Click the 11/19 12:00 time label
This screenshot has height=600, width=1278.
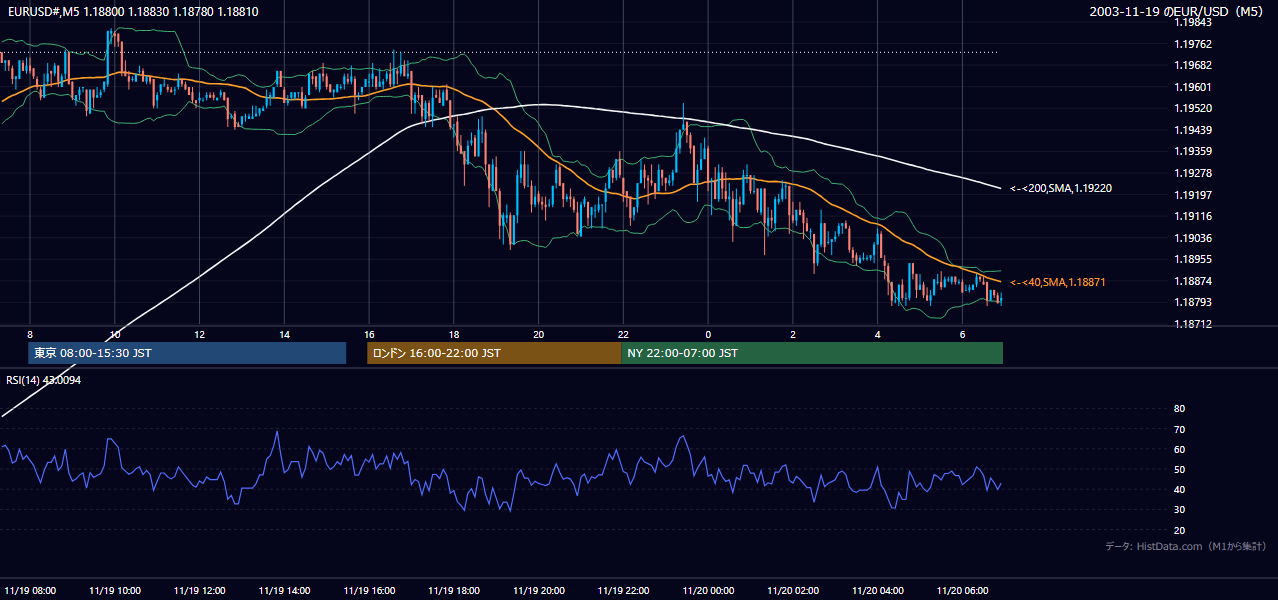click(x=199, y=590)
